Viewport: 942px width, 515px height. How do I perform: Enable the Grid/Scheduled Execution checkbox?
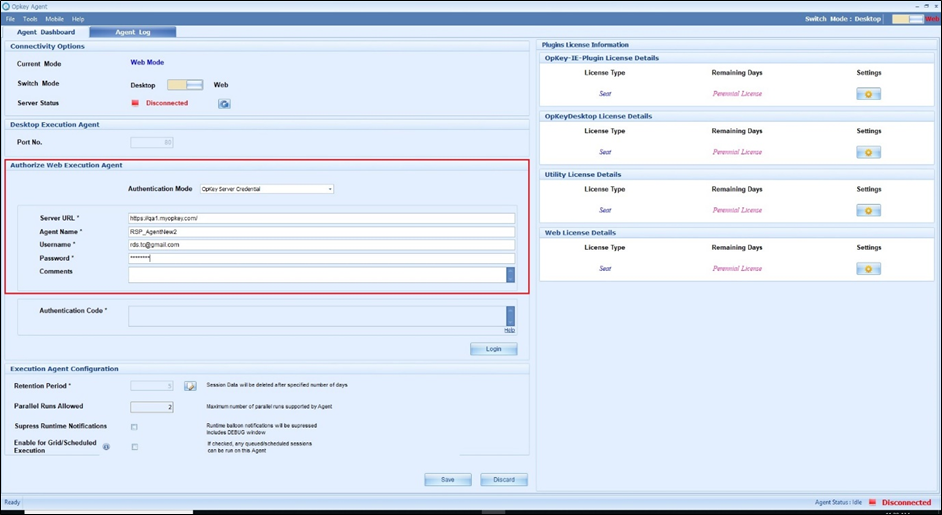tap(134, 447)
